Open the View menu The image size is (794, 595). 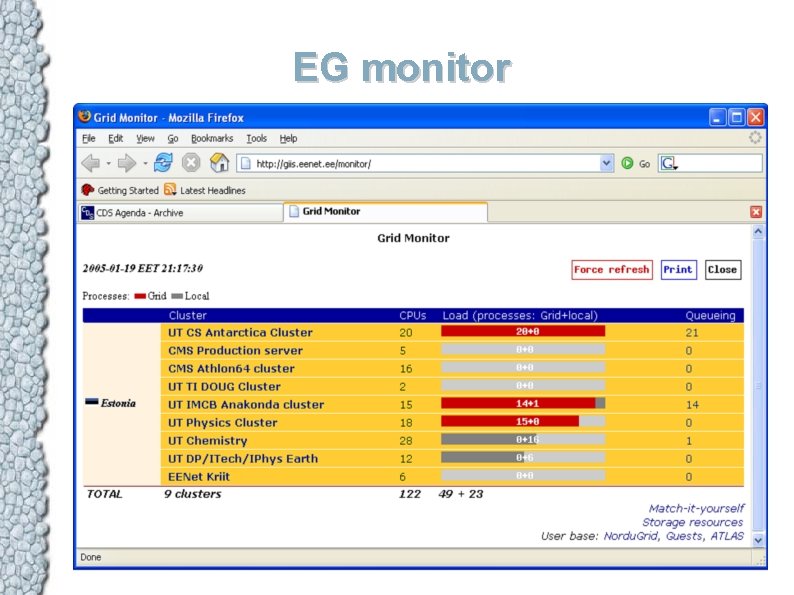(145, 138)
